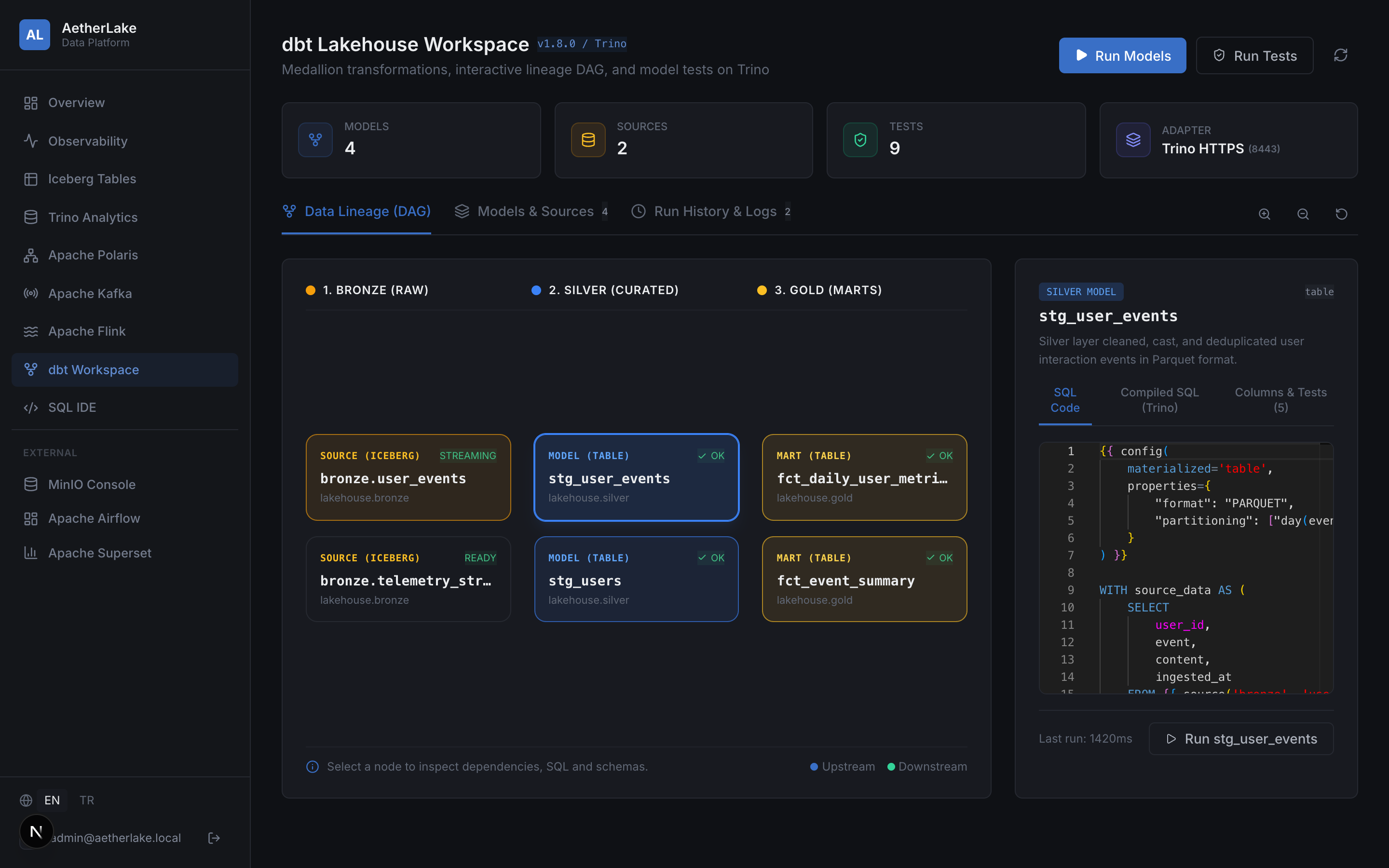The height and width of the screenshot is (868, 1389).
Task: Click the Observability pulse icon
Action: click(30, 141)
